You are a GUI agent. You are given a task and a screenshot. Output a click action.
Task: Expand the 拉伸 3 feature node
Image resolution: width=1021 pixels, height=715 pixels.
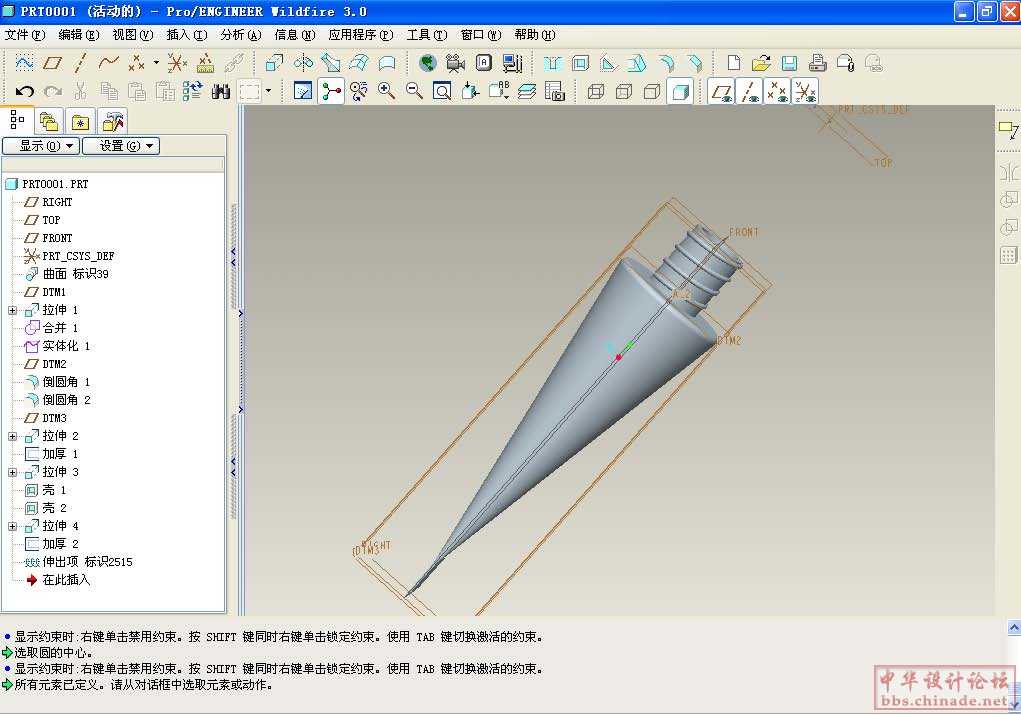coord(12,472)
